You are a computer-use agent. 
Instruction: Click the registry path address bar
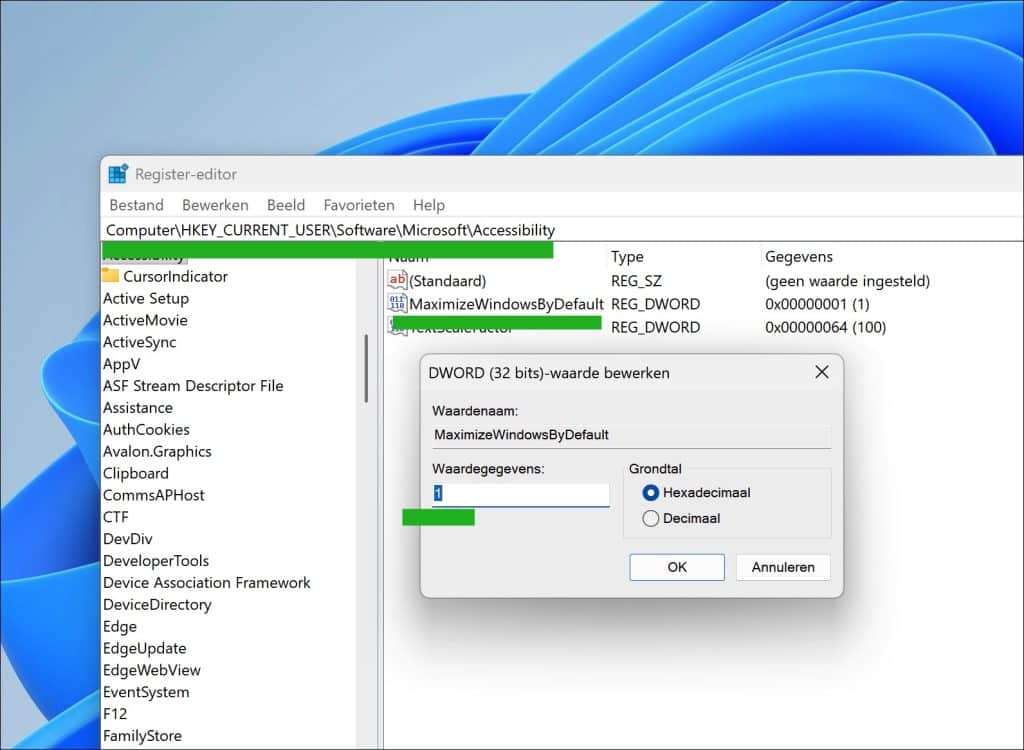[x=562, y=230]
